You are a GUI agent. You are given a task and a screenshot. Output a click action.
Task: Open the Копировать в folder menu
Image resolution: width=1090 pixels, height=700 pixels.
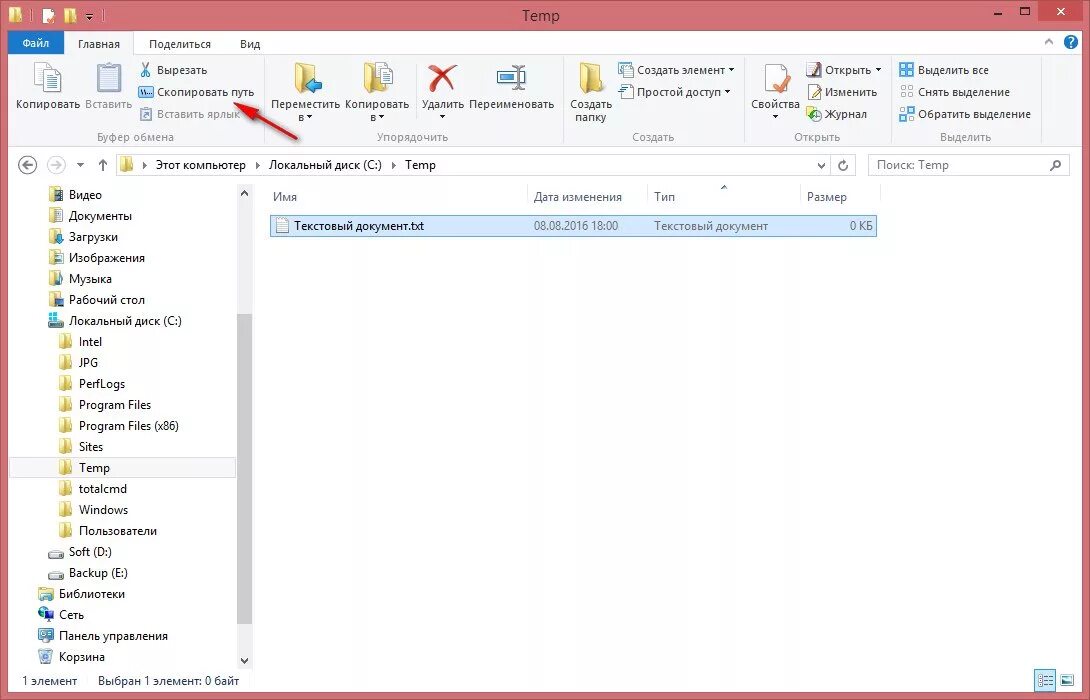(377, 92)
